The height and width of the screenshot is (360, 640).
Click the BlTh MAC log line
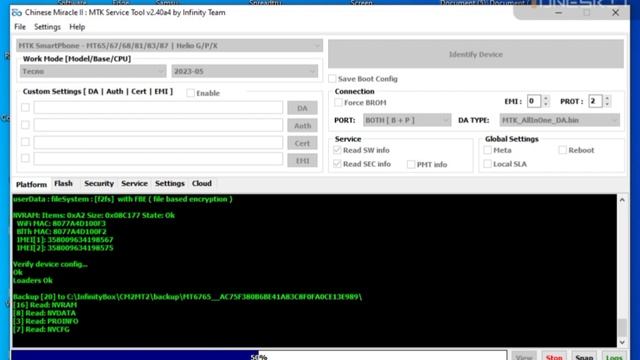[61, 231]
